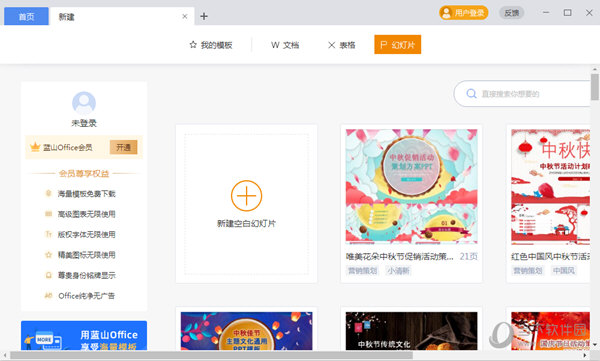600x361 pixels.
Task: Click the 精美图标 star icon
Action: pos(49,255)
